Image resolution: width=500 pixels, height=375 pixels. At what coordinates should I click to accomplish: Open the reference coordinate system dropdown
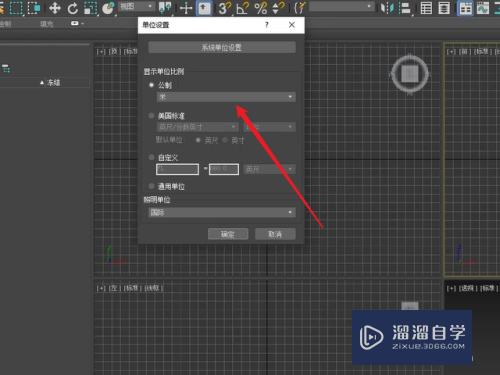137,6
